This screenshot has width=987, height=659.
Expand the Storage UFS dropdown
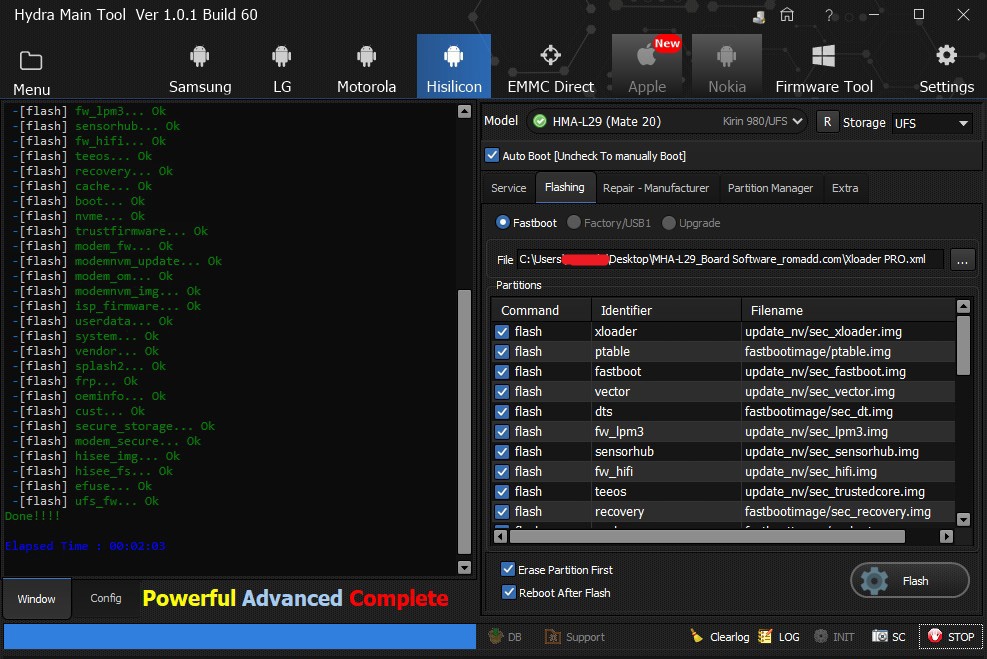point(963,123)
